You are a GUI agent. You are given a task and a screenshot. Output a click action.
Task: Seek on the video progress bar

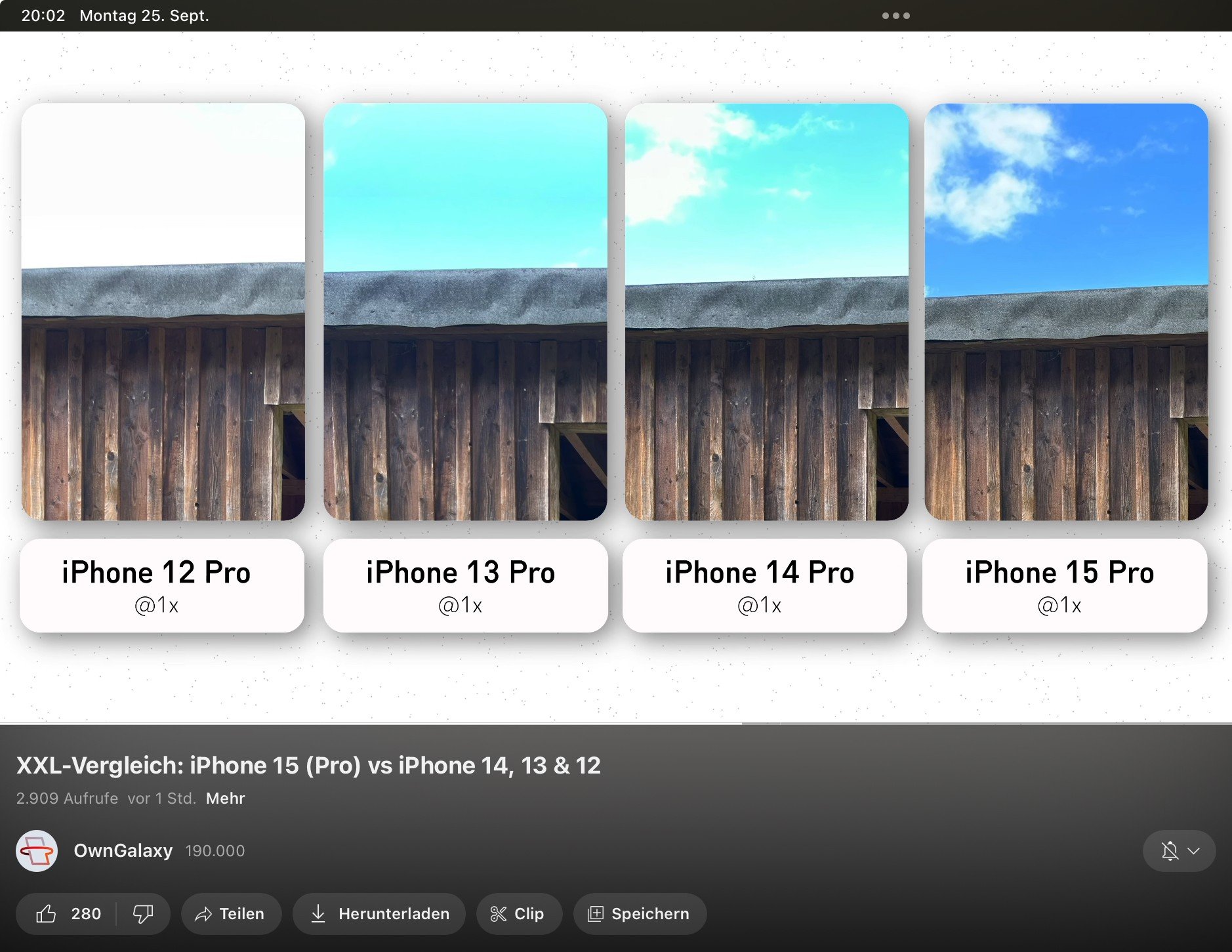(616, 724)
